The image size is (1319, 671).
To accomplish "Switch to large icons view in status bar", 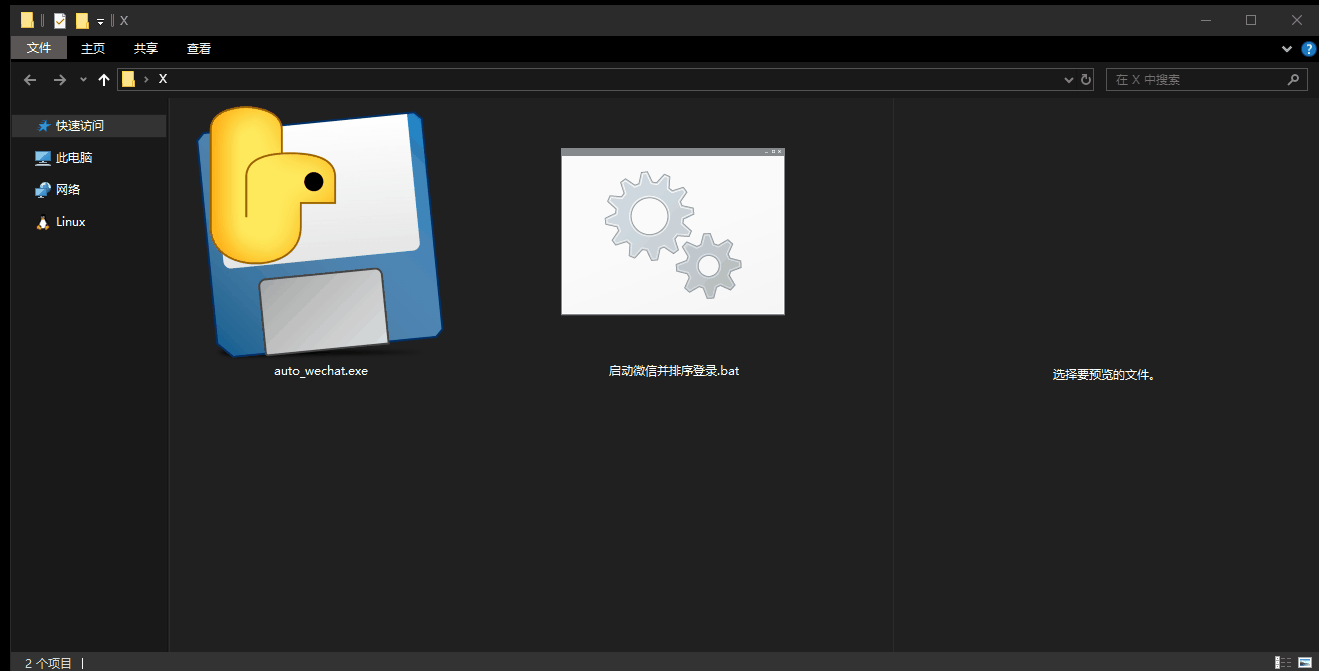I will point(1305,662).
